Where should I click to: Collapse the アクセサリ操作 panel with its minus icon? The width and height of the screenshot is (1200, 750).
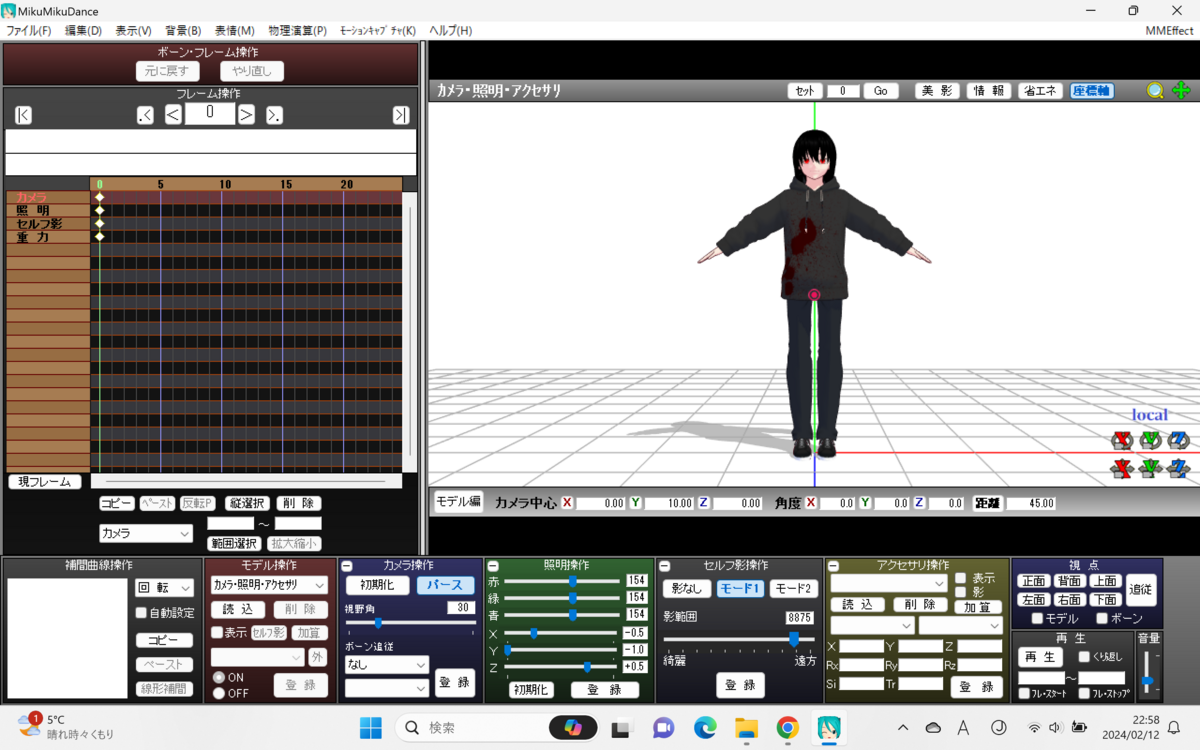(833, 566)
